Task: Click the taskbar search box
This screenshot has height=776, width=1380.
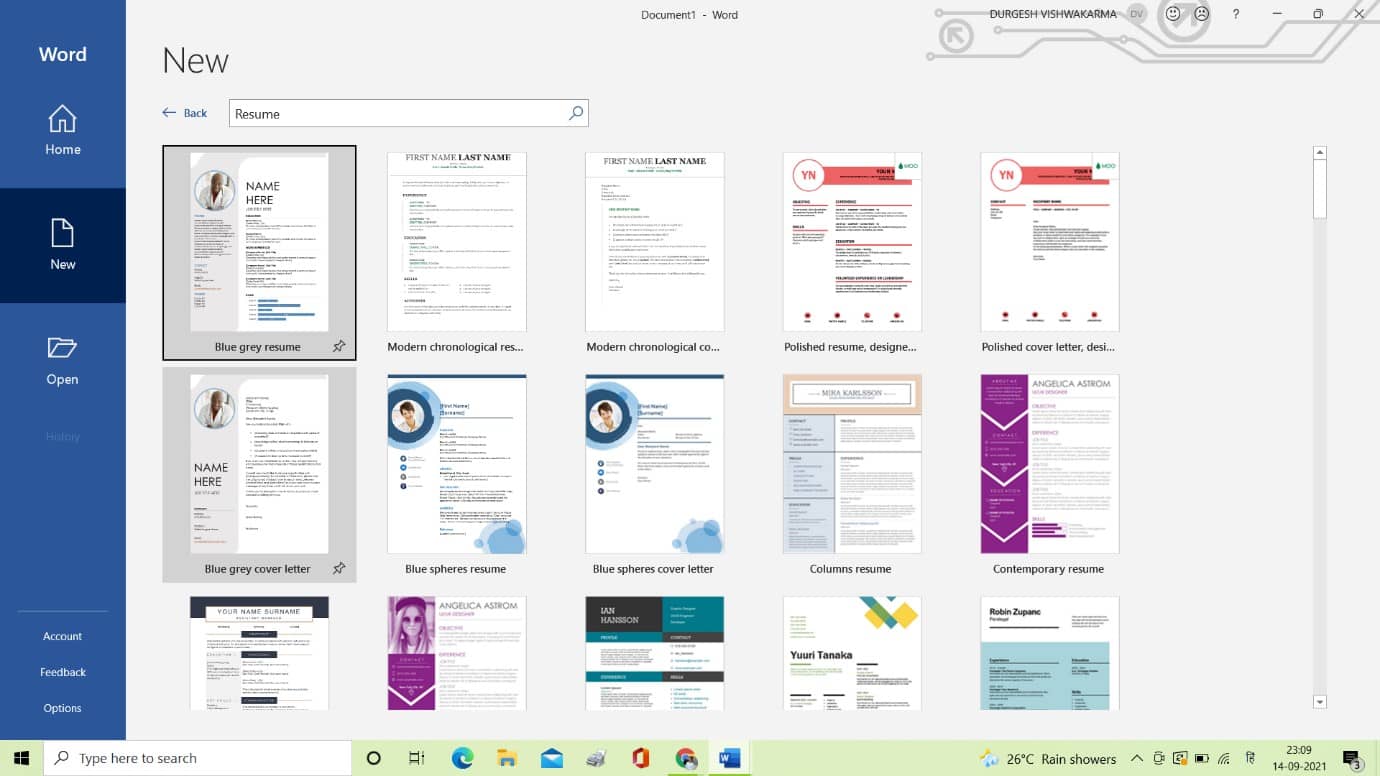Action: (198, 758)
